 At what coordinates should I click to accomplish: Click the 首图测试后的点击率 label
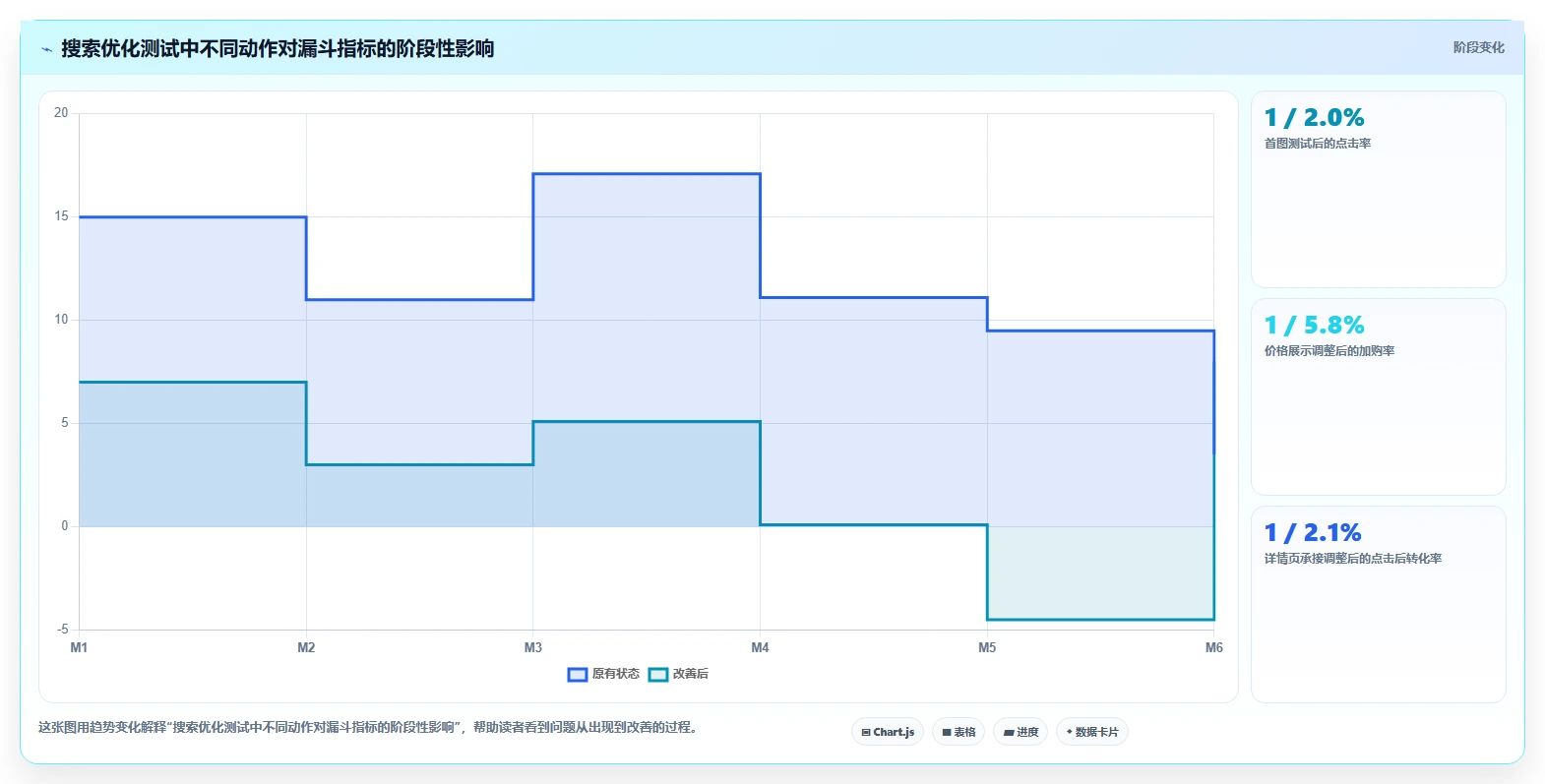pos(1318,144)
